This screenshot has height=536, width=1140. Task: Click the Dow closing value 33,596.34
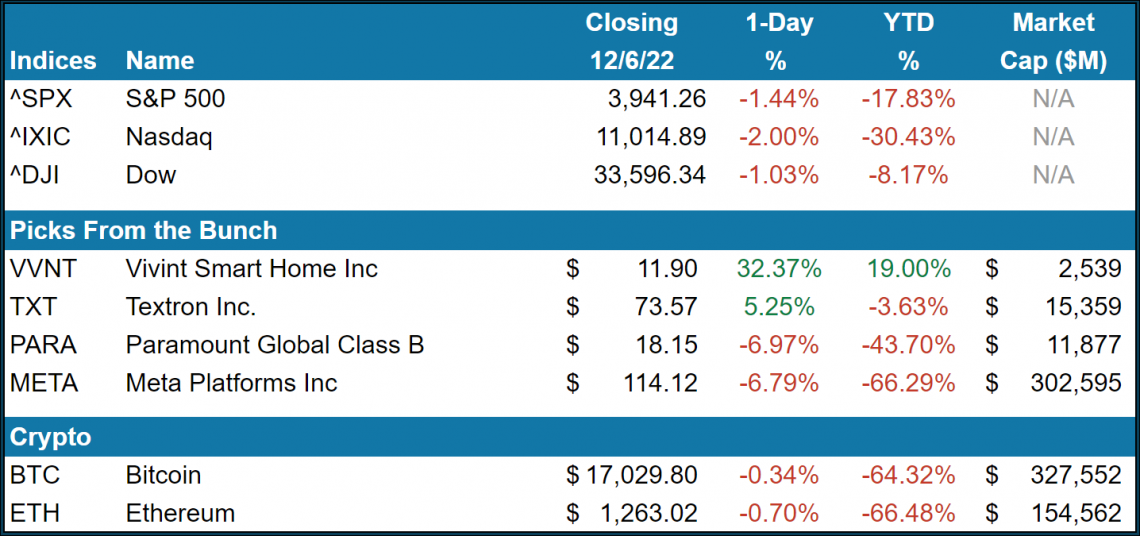pyautogui.click(x=649, y=175)
